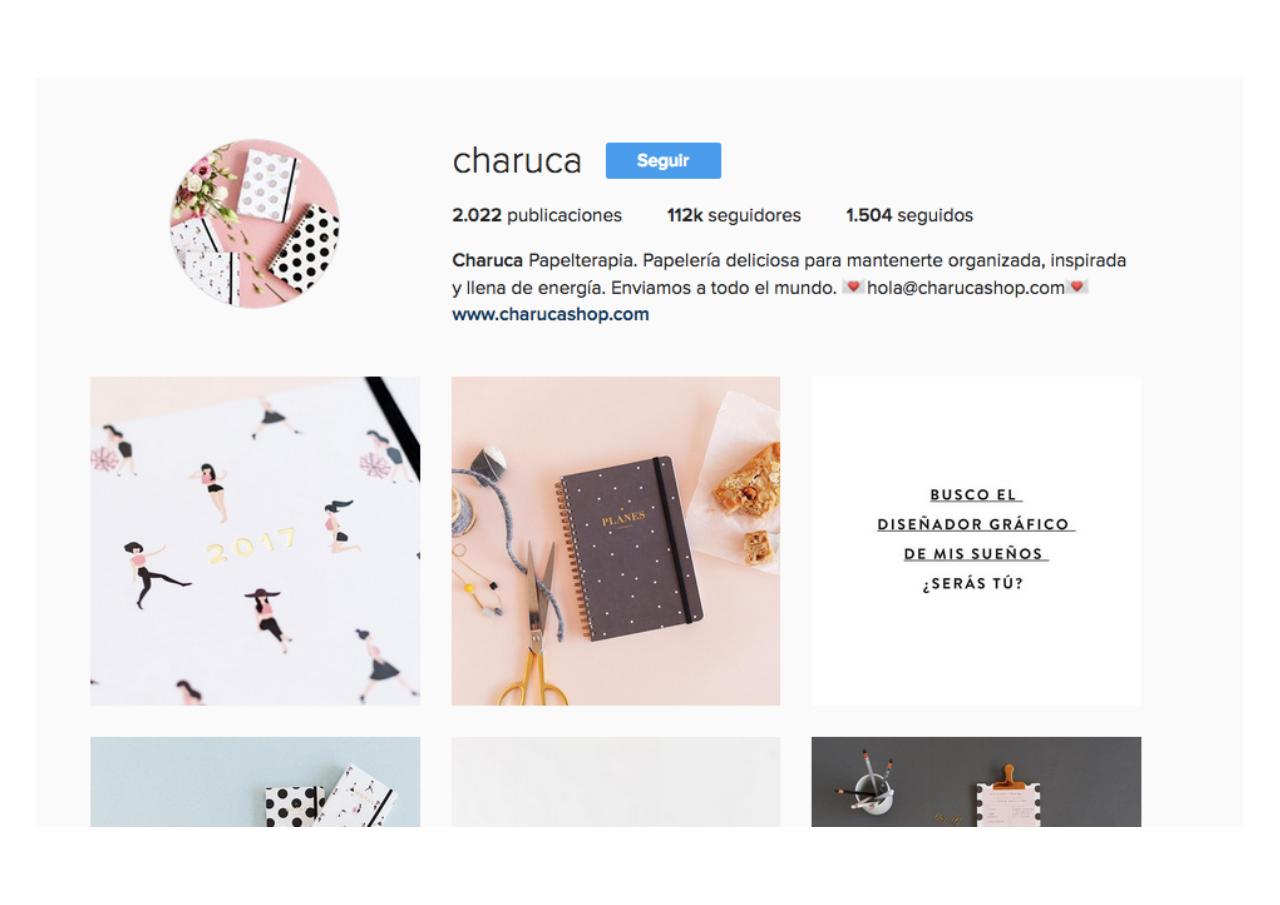View the 1.504 seguidos list
Screen dimensions: 1280x905
(x=909, y=215)
